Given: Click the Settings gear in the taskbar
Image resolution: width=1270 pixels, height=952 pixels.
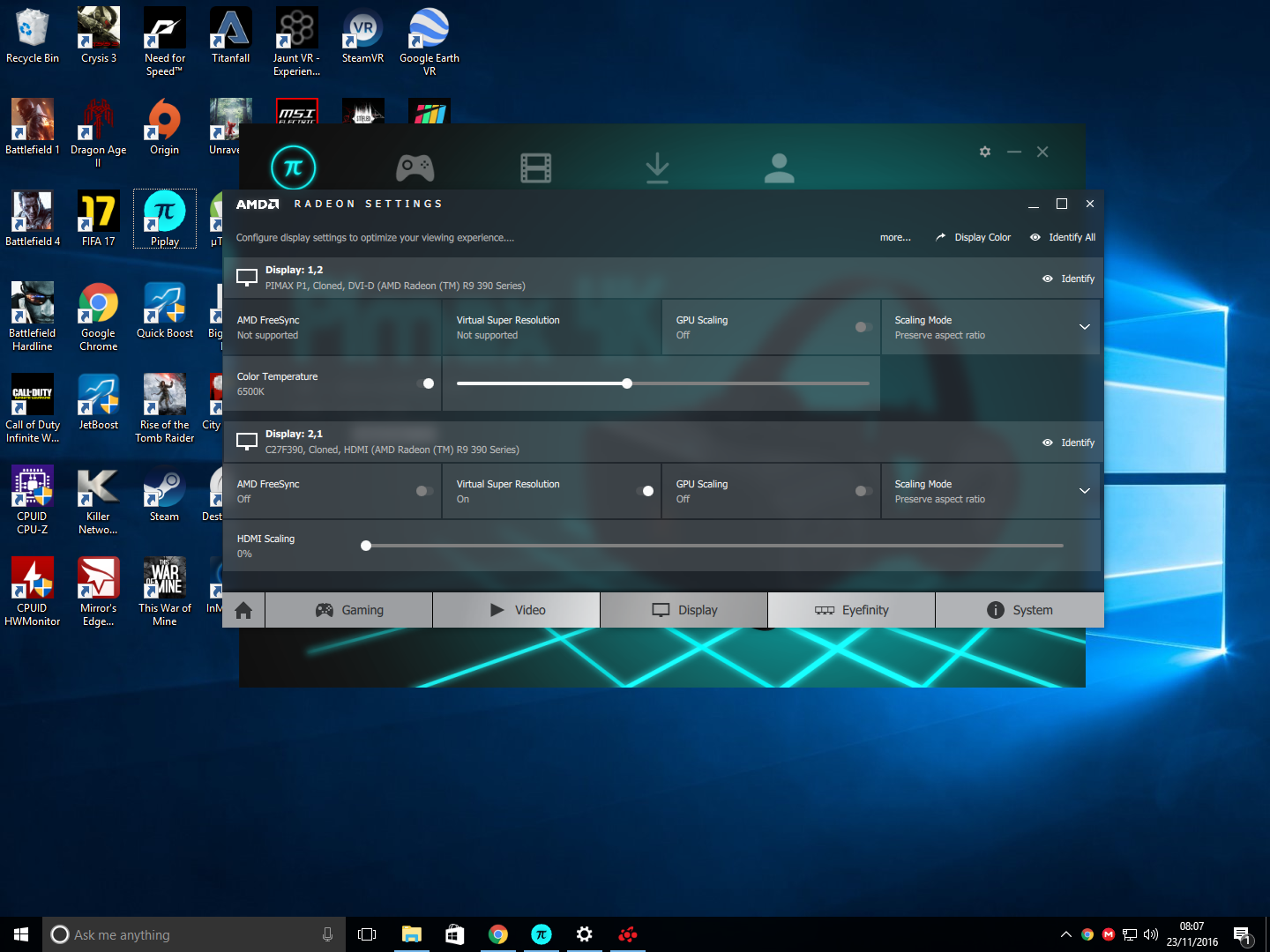Looking at the screenshot, I should click(x=584, y=934).
